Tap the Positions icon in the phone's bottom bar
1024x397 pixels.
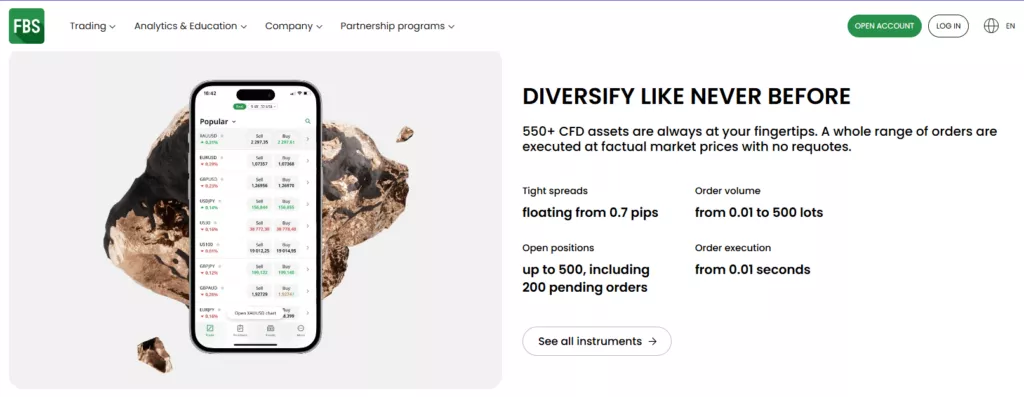(x=240, y=330)
